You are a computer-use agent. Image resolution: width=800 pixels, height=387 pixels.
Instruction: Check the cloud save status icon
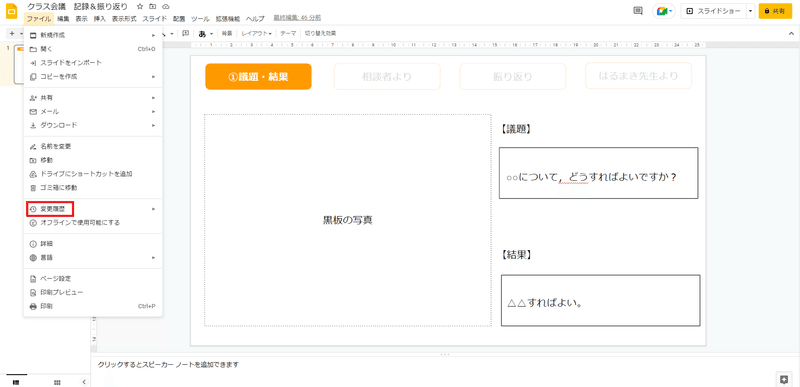[x=165, y=7]
